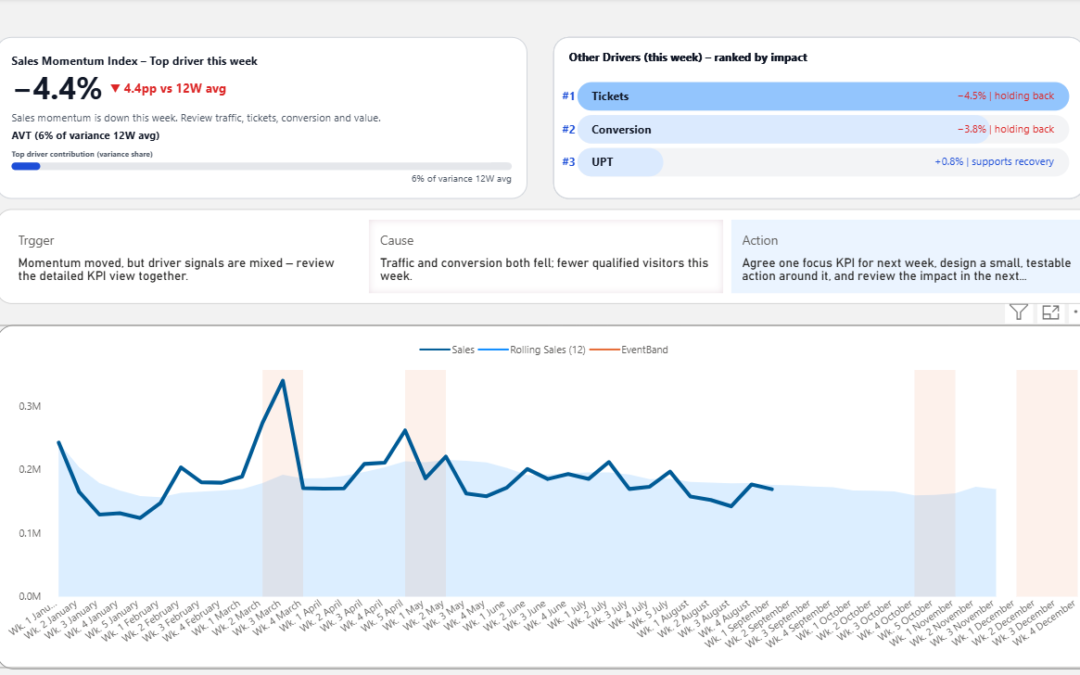Open the chart in focus mode
The width and height of the screenshot is (1080, 675).
[1050, 312]
